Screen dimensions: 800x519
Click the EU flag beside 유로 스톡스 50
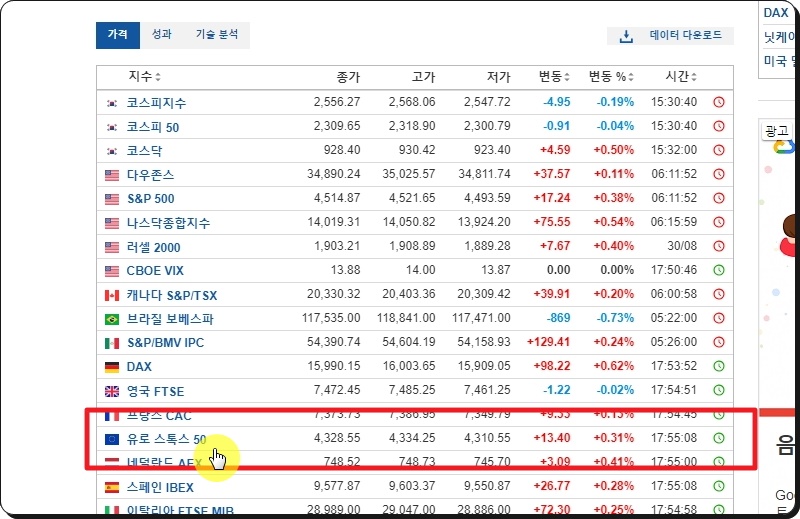pyautogui.click(x=112, y=439)
